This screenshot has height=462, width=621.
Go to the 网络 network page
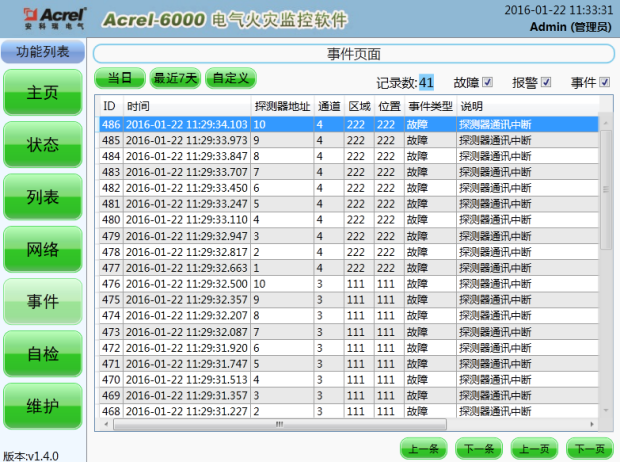(42, 250)
